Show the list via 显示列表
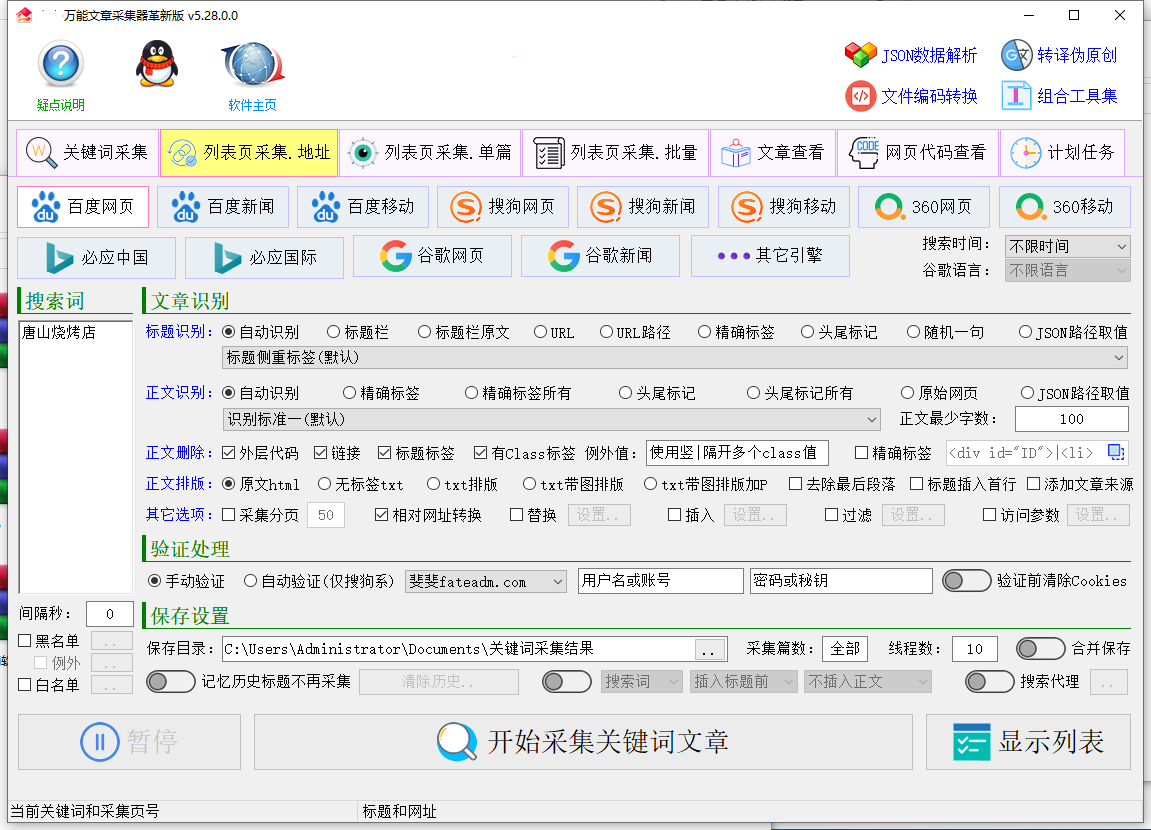 (x=1028, y=742)
